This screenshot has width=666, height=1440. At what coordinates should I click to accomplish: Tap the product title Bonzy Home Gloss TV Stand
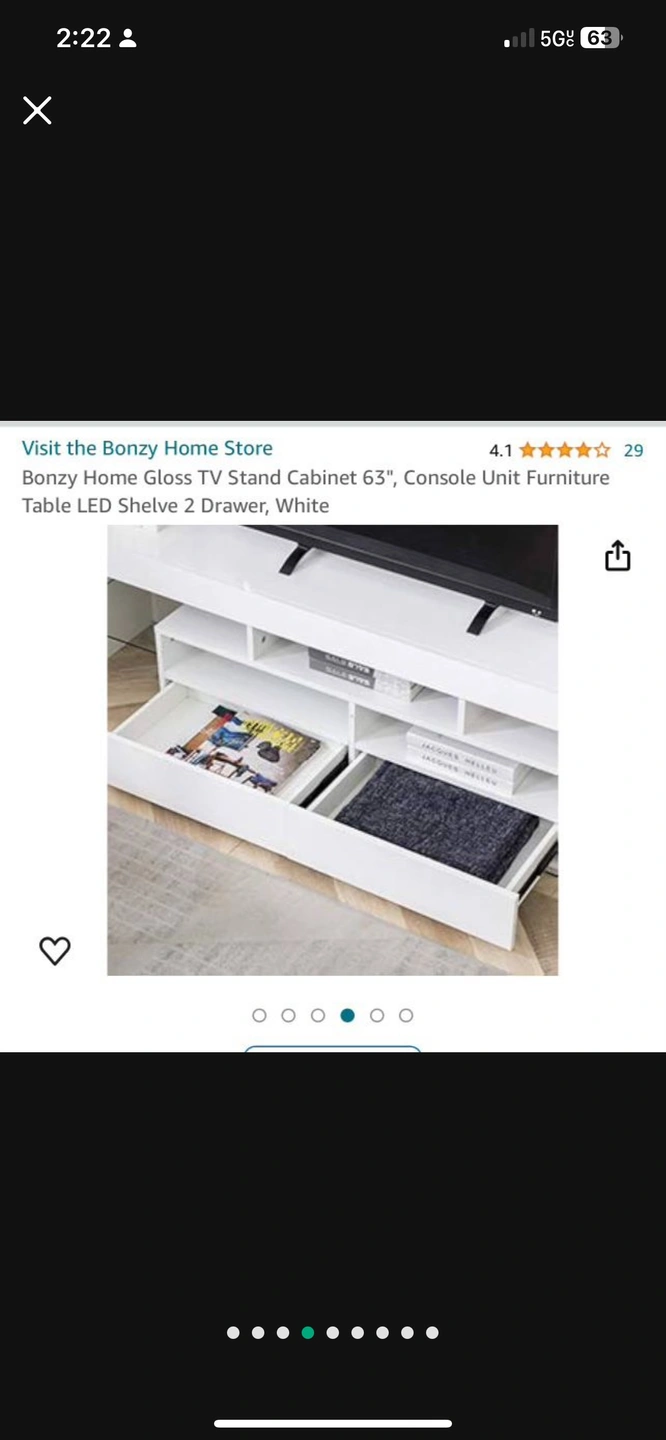tap(316, 491)
